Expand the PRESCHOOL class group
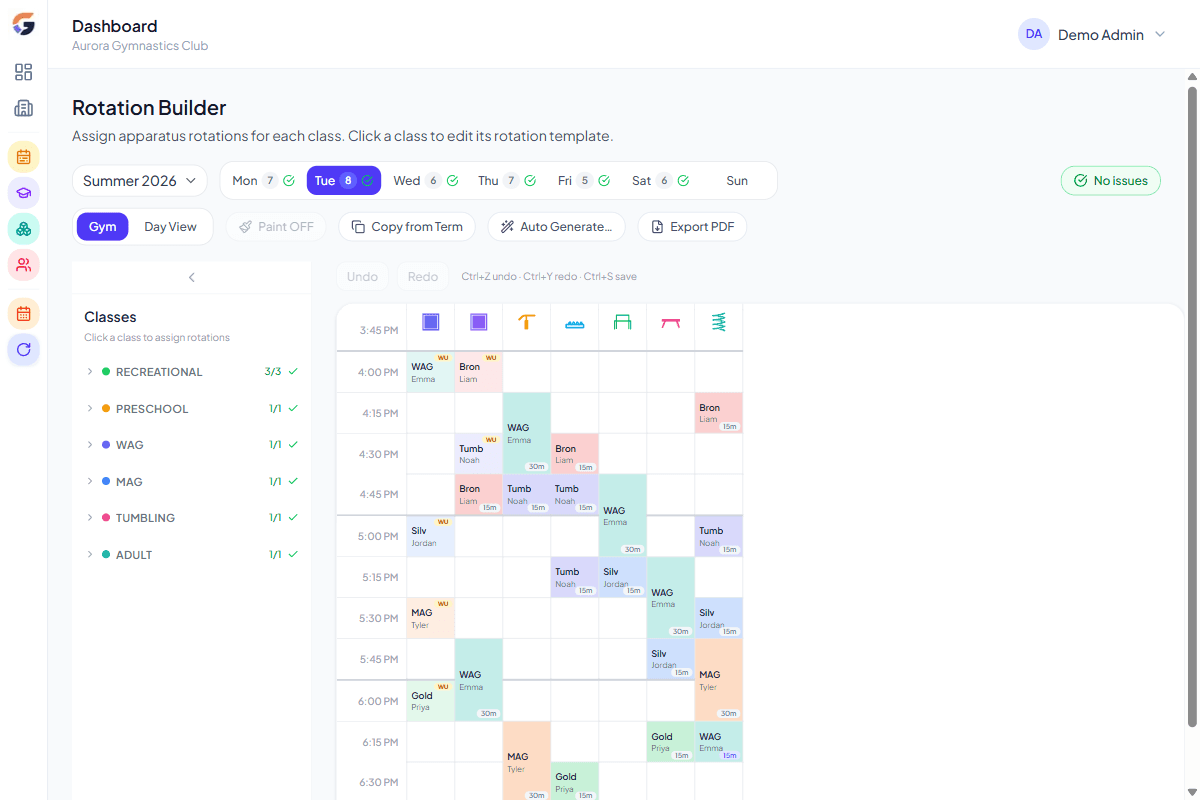Screen dimensions: 1200x800 [x=192, y=409]
